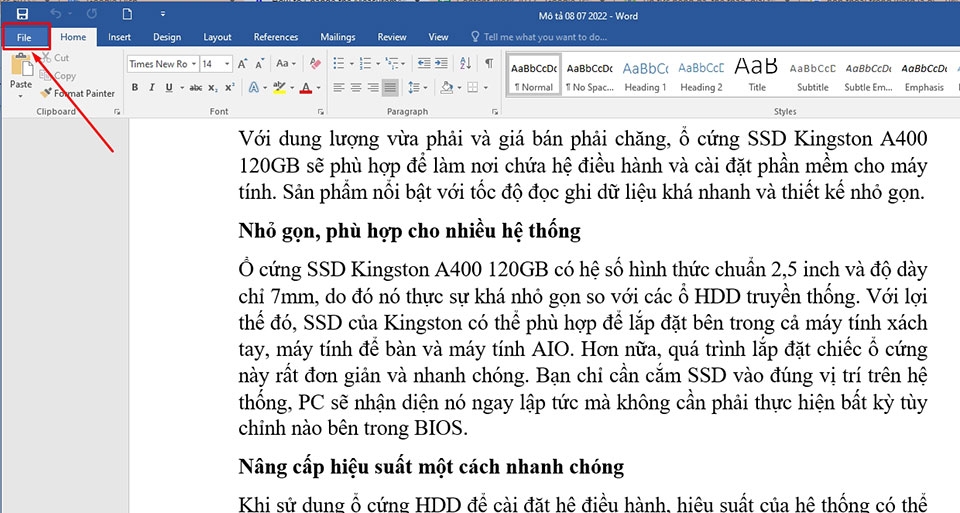Open Clipboard pane dialog launcher
This screenshot has height=513, width=960.
pyautogui.click(x=117, y=112)
